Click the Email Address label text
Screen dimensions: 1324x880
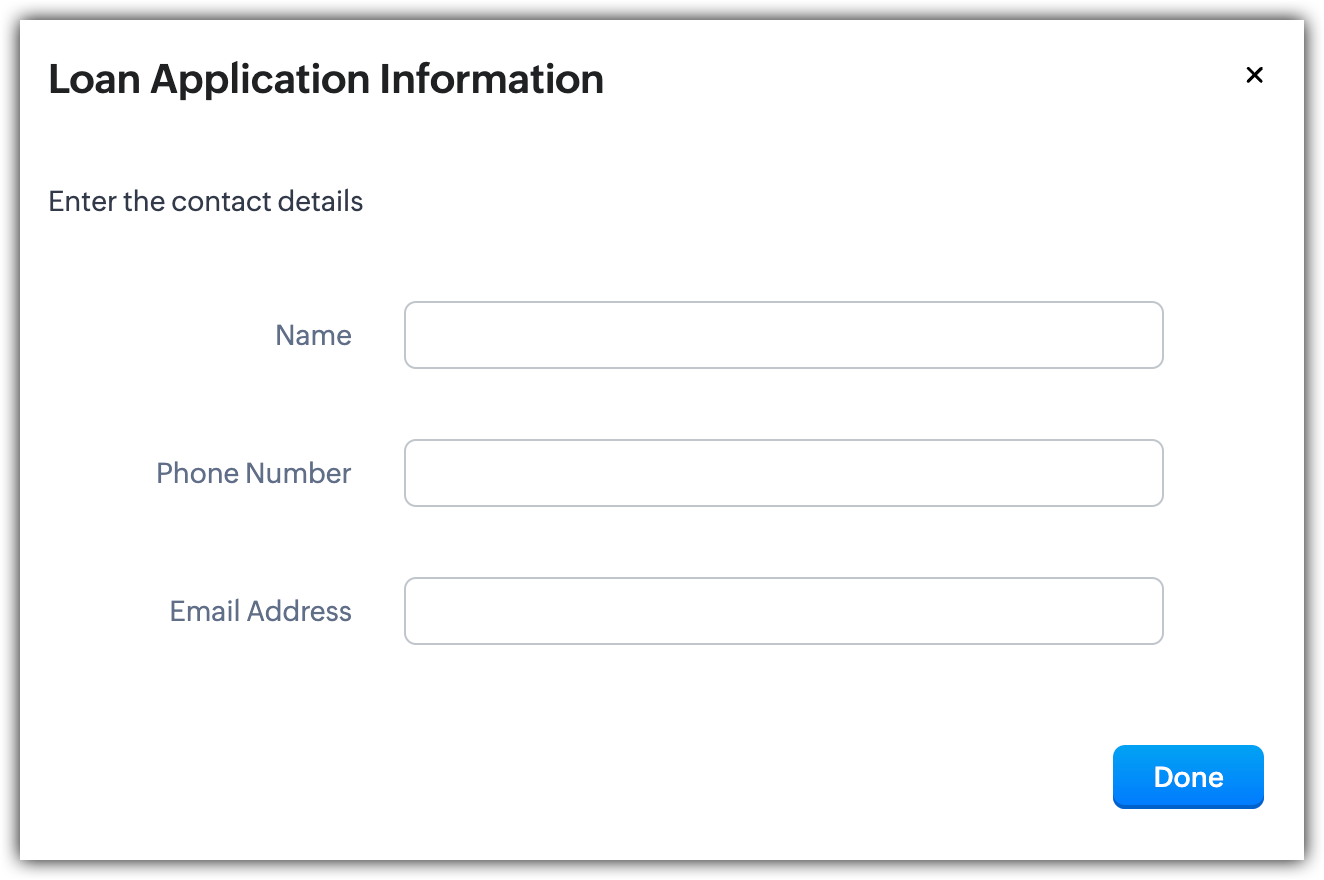click(260, 611)
